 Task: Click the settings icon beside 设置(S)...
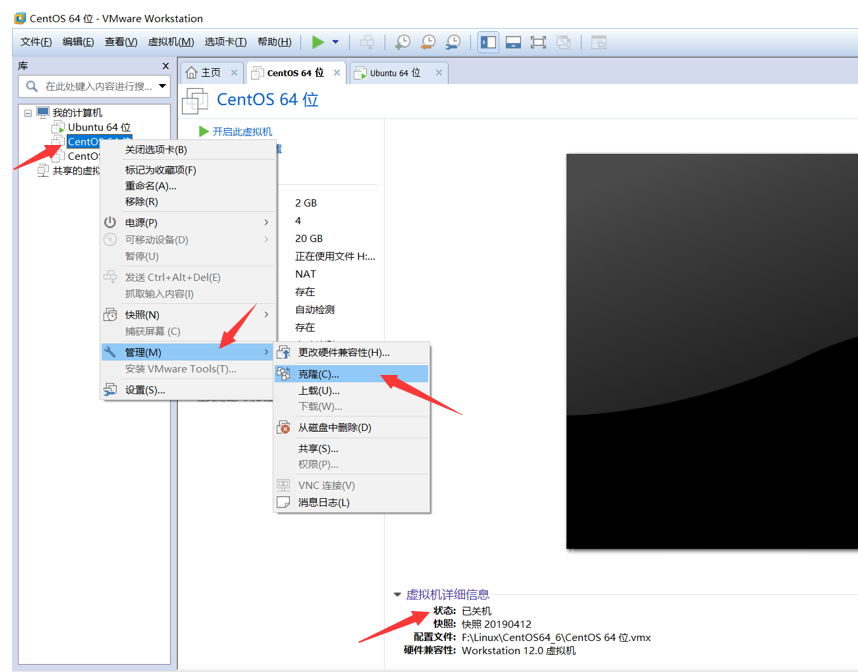110,390
